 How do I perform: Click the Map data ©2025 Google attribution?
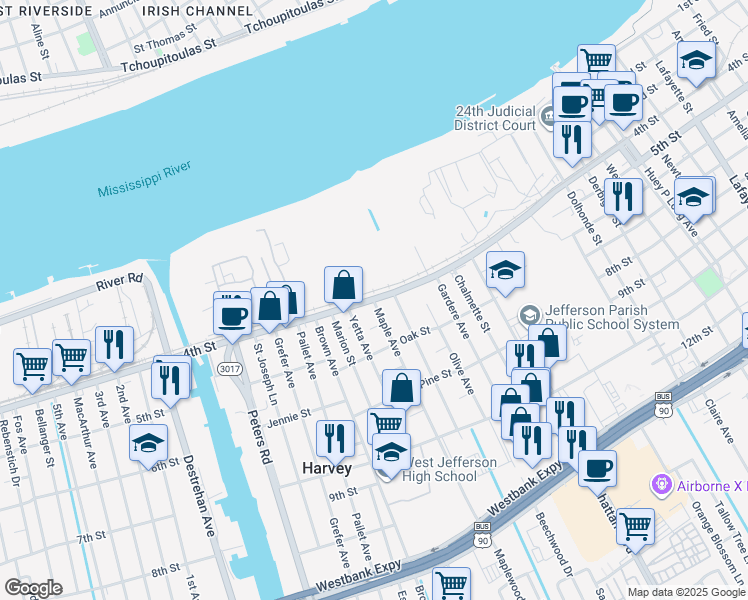(686, 592)
